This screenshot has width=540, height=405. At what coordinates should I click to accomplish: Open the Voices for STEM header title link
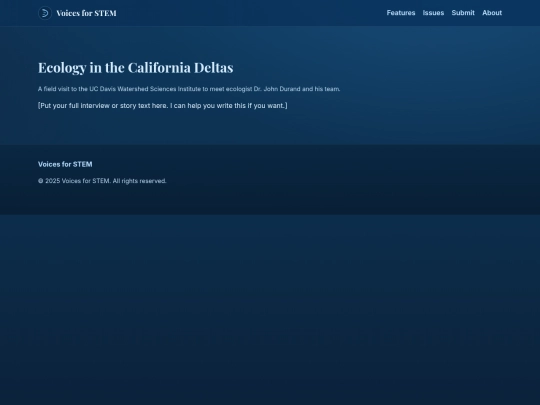click(86, 13)
